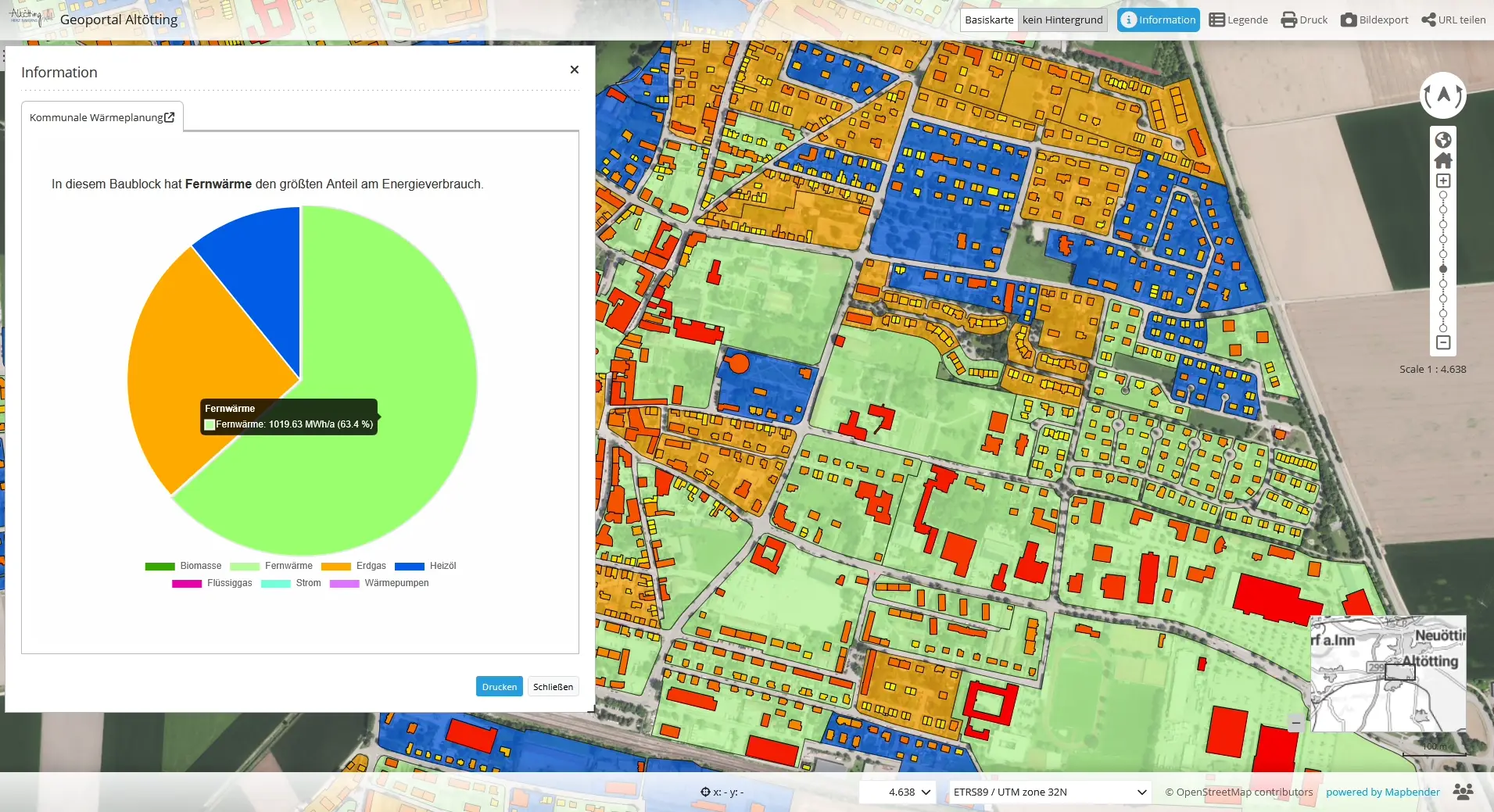The image size is (1494, 812).
Task: Open the Bildexport image export tool
Action: 1374,20
